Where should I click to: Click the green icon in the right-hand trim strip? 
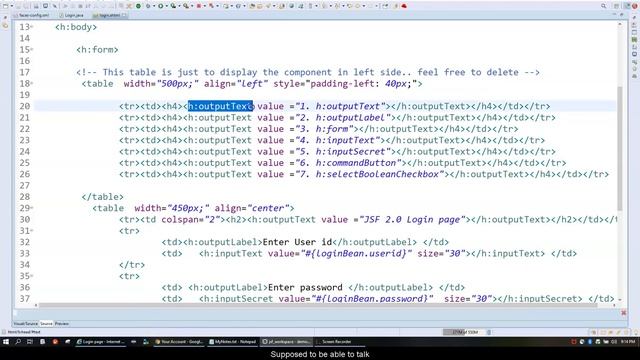tap(634, 40)
